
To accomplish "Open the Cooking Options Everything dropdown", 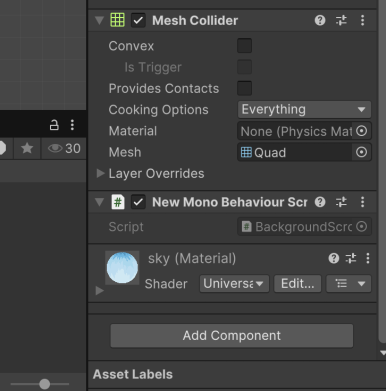I will click(304, 110).
